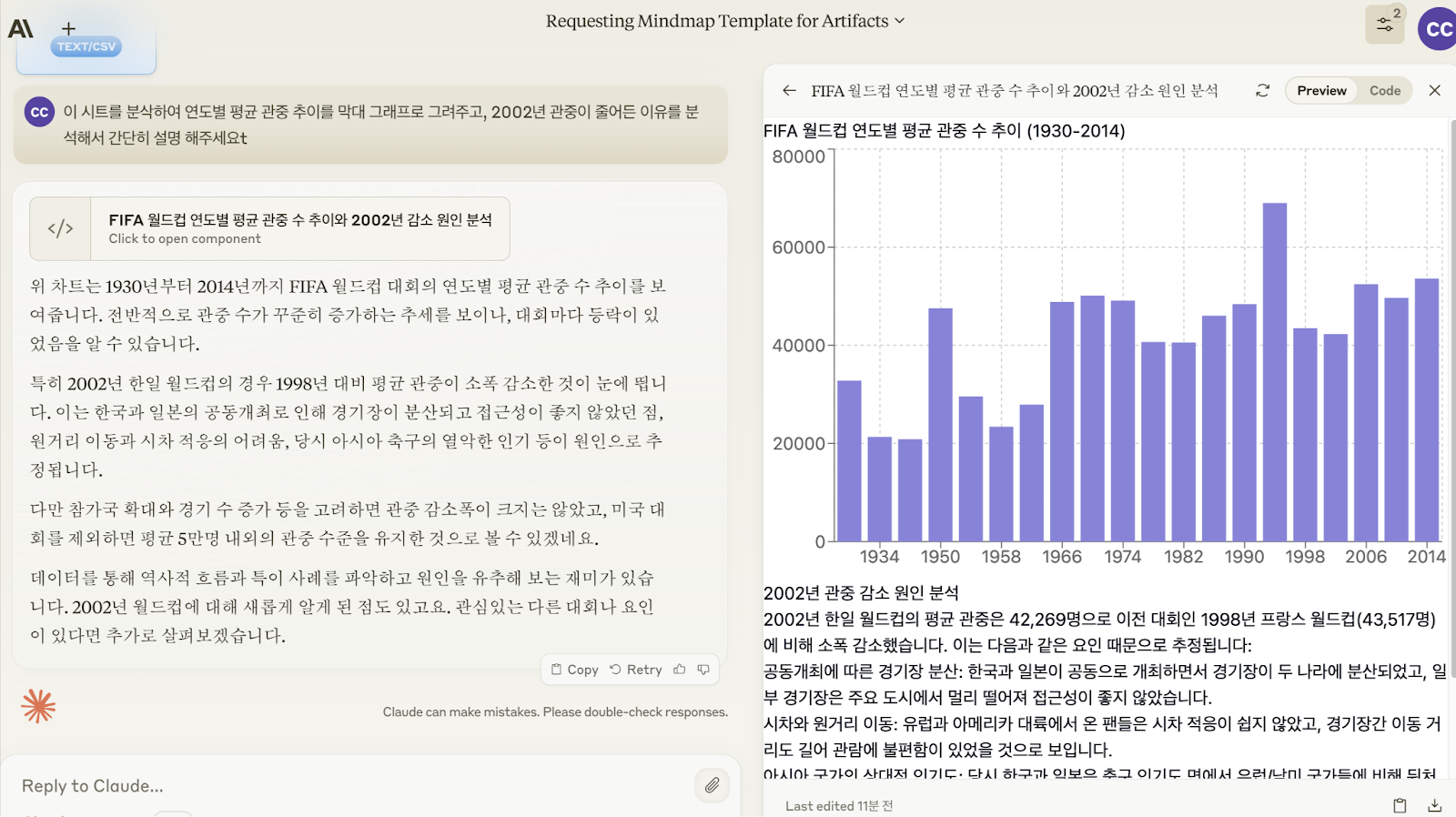Click the chart title 'FIFA 월드컵 연도별 평균 관중 수 추이 (1930-2014)'
This screenshot has width=1456, height=817.
(x=944, y=131)
